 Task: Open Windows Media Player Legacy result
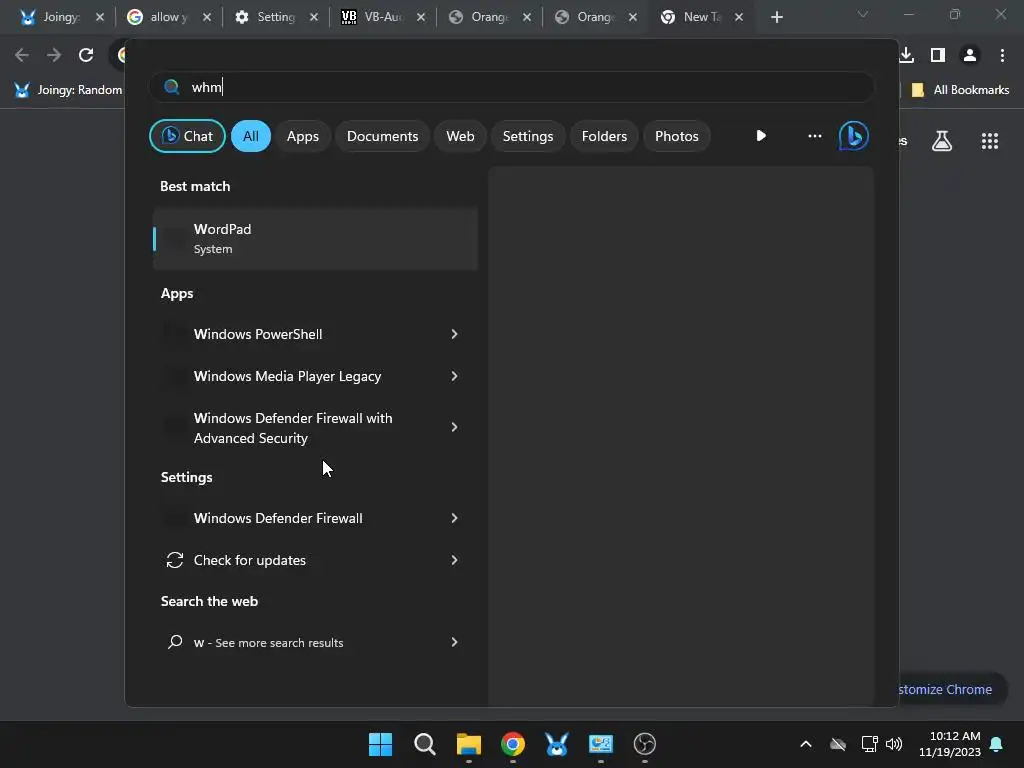click(287, 376)
